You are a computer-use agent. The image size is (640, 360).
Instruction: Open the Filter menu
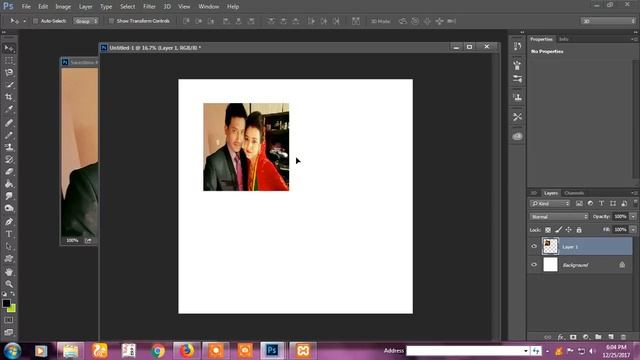149,7
